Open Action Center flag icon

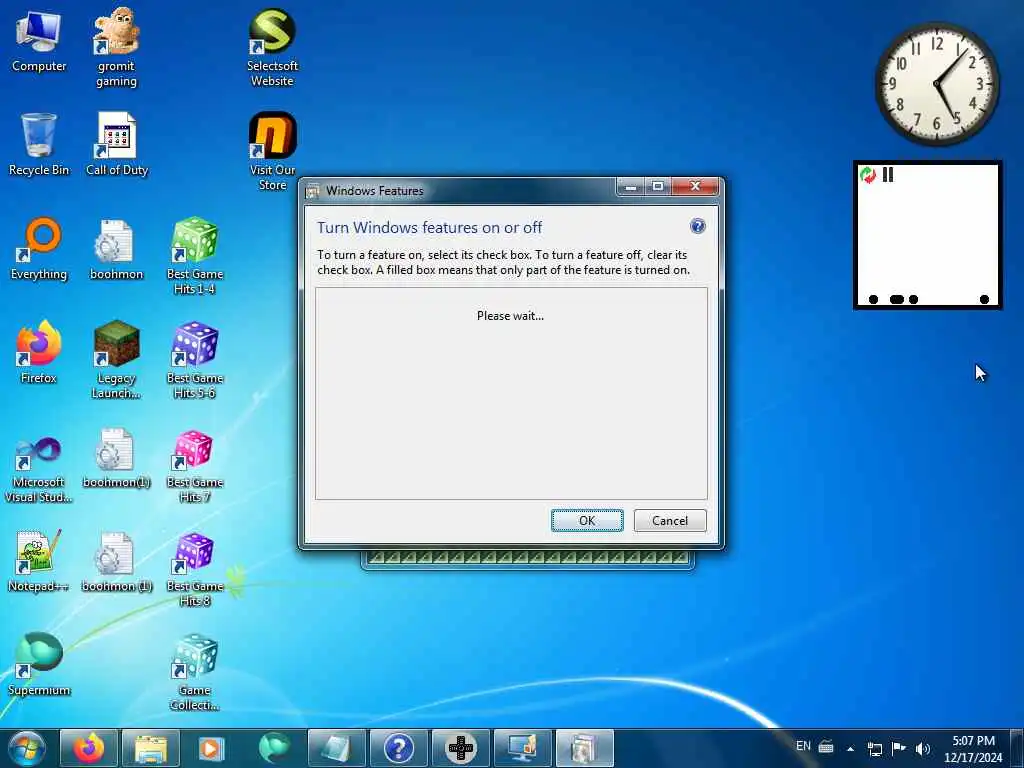(x=899, y=748)
